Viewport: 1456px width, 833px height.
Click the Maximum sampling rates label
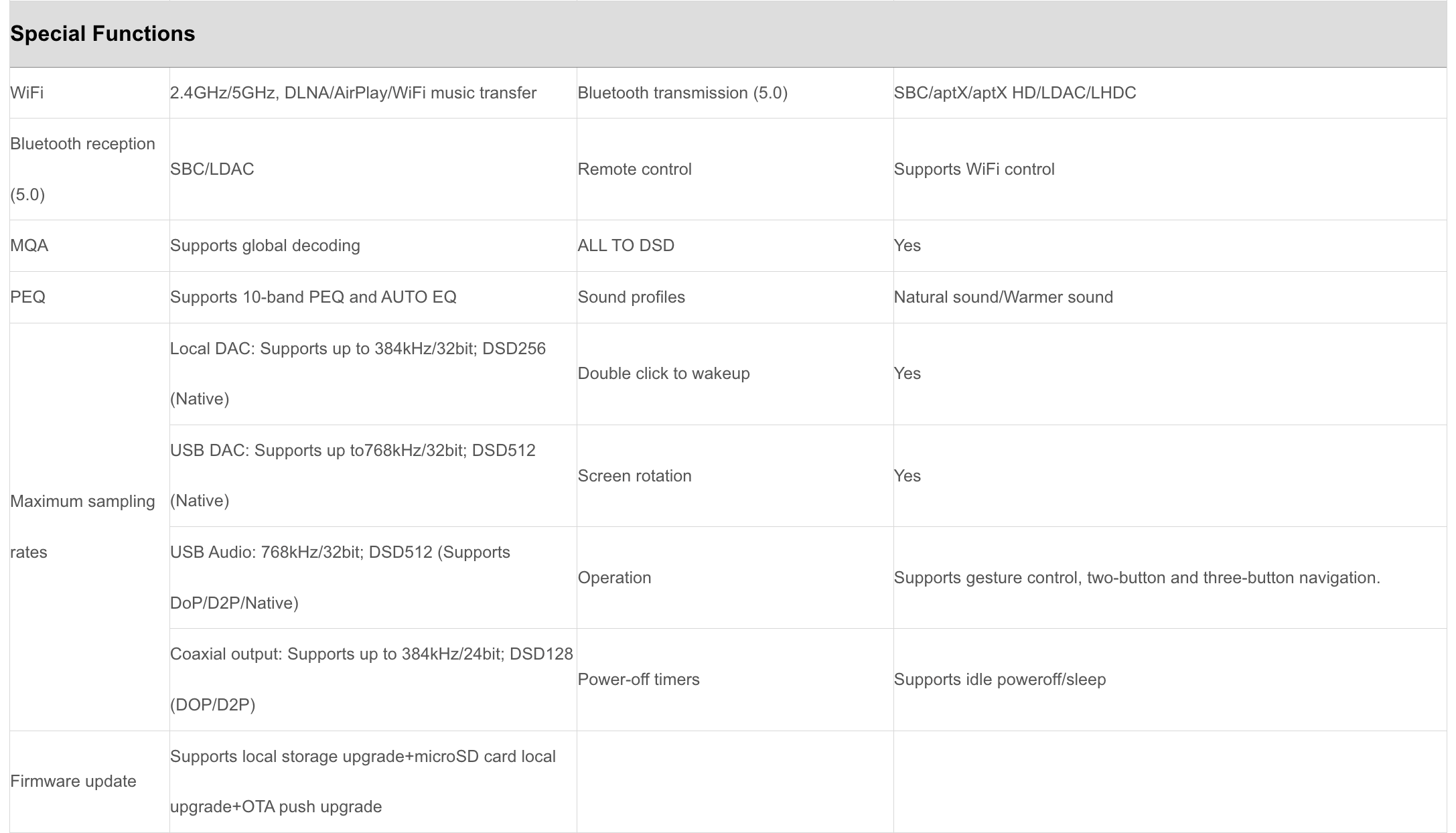[82, 526]
